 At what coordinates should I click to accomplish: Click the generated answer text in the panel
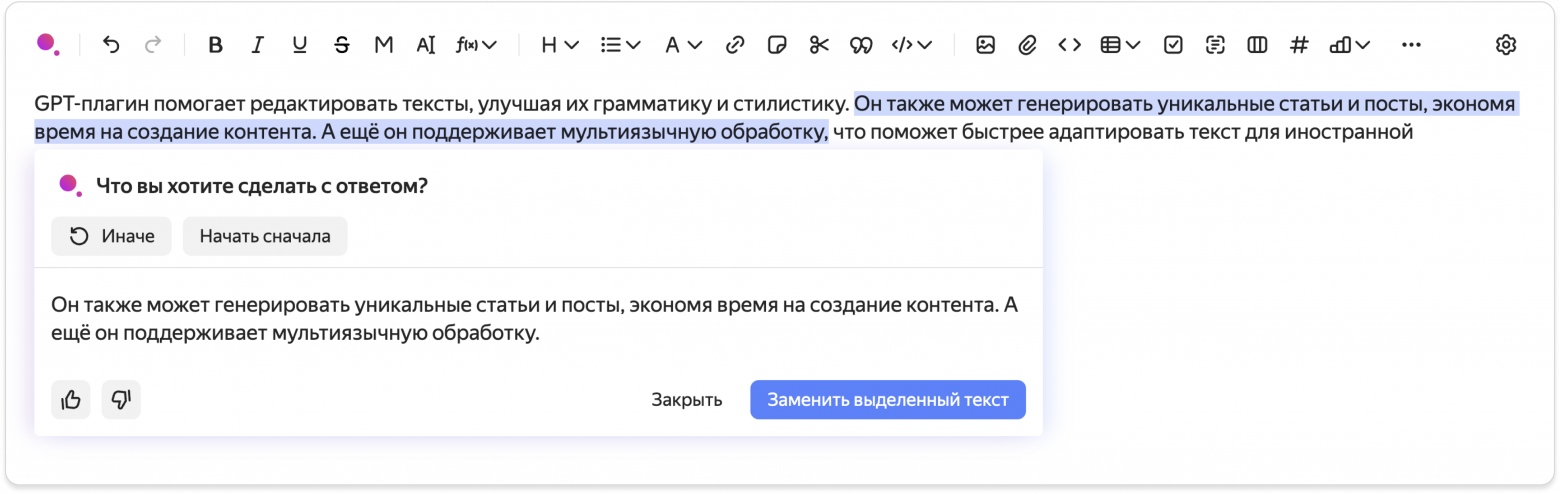pos(534,318)
